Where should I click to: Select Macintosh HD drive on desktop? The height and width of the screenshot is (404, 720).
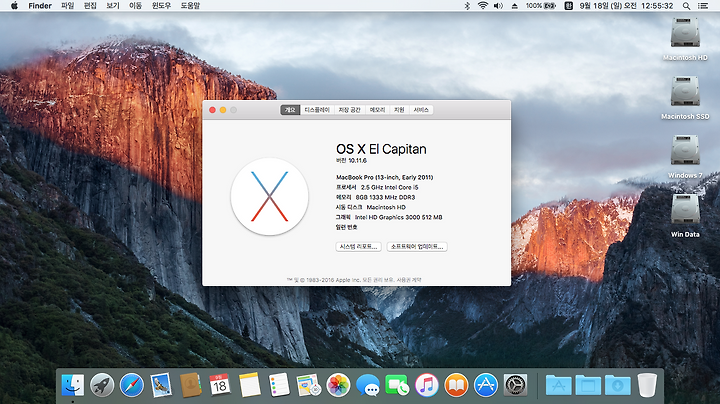click(685, 39)
